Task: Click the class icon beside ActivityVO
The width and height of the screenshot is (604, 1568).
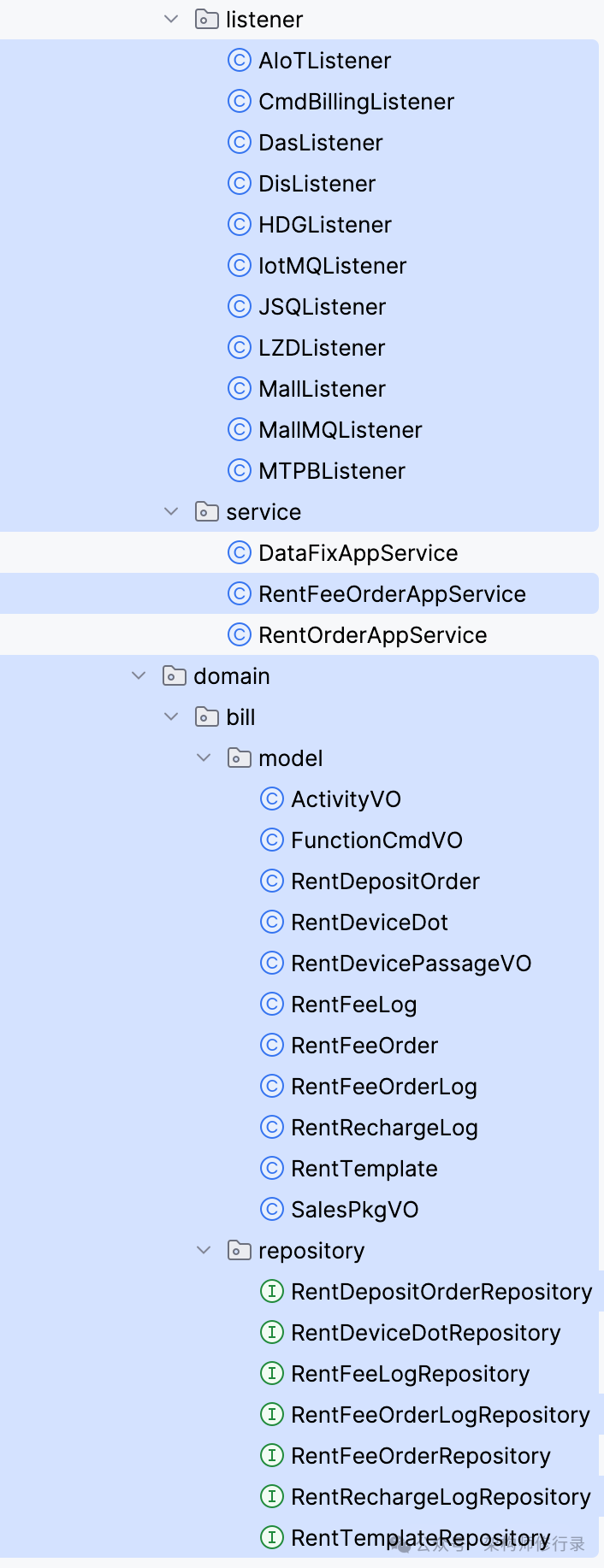Action: [x=272, y=799]
